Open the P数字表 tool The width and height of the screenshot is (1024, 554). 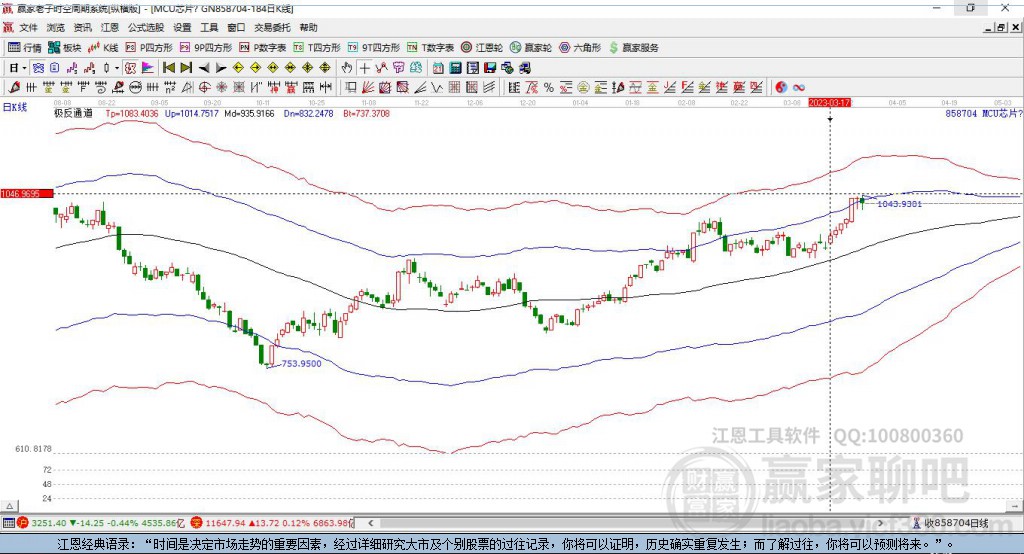262,48
